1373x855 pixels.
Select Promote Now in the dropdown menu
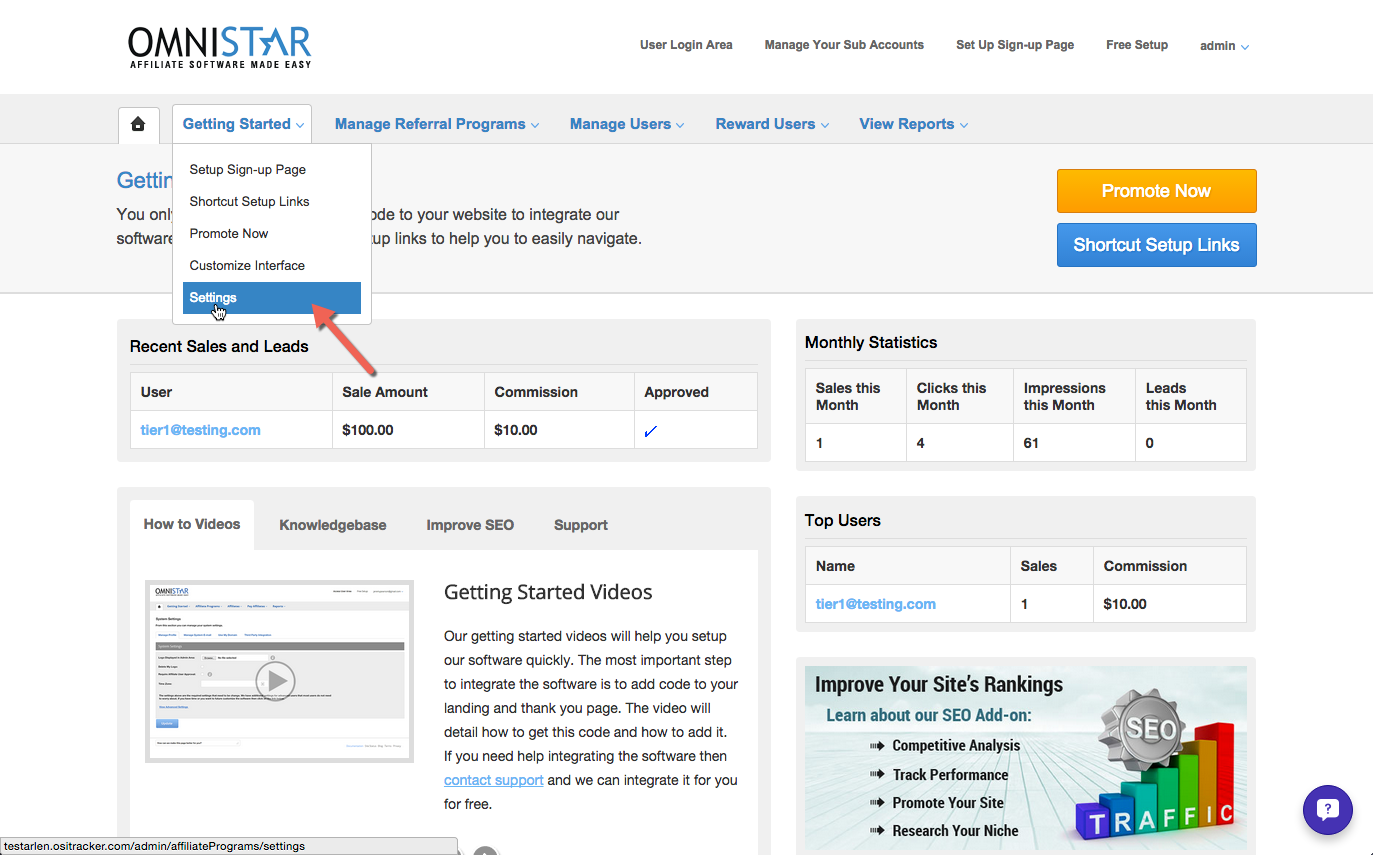click(x=272, y=233)
